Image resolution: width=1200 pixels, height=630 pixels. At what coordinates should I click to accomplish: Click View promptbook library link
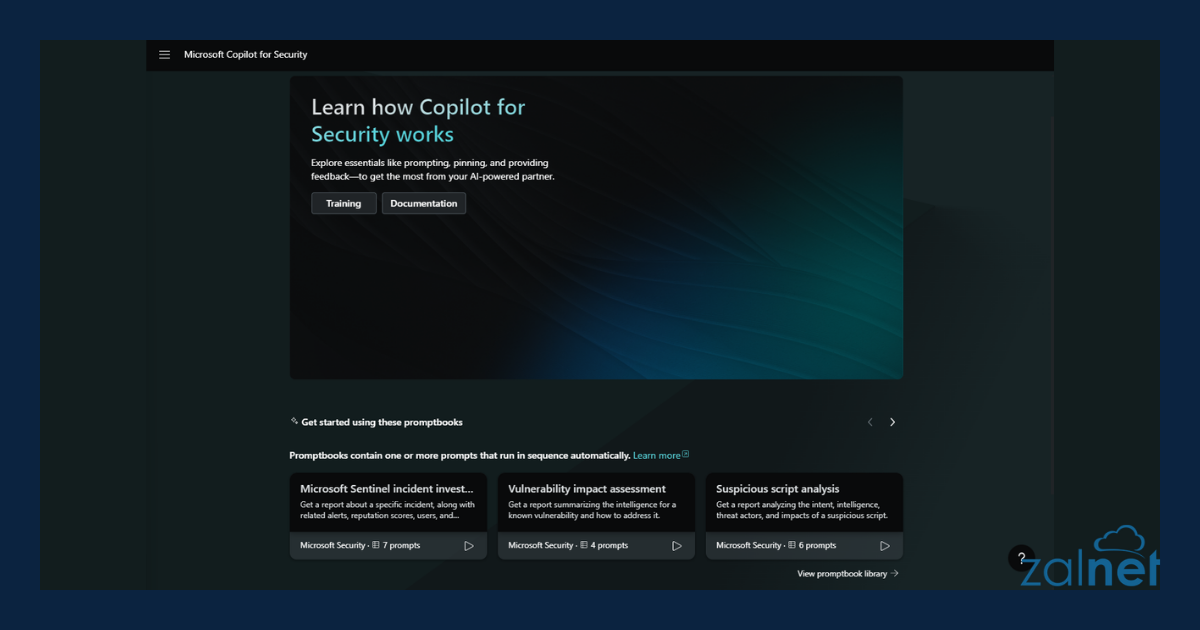pyautogui.click(x=848, y=574)
